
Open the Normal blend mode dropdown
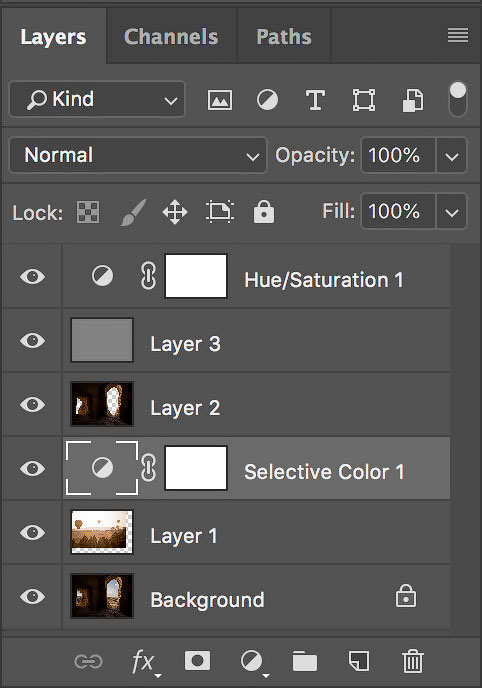(x=138, y=155)
